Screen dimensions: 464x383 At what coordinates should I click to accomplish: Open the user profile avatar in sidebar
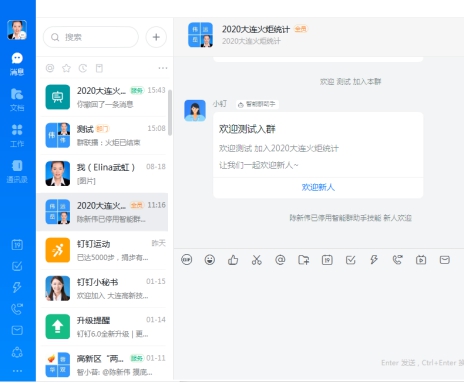(x=17, y=30)
